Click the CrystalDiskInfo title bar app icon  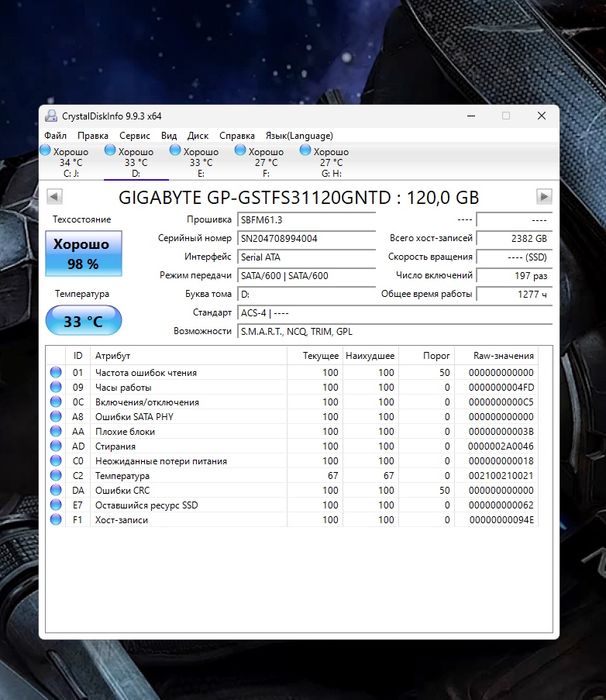[x=51, y=116]
